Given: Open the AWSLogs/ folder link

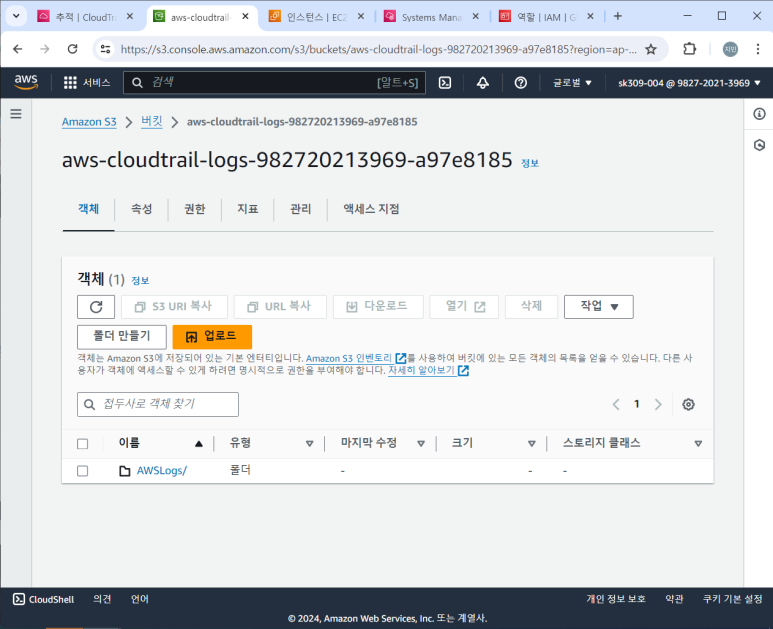Looking at the screenshot, I should pos(162,471).
